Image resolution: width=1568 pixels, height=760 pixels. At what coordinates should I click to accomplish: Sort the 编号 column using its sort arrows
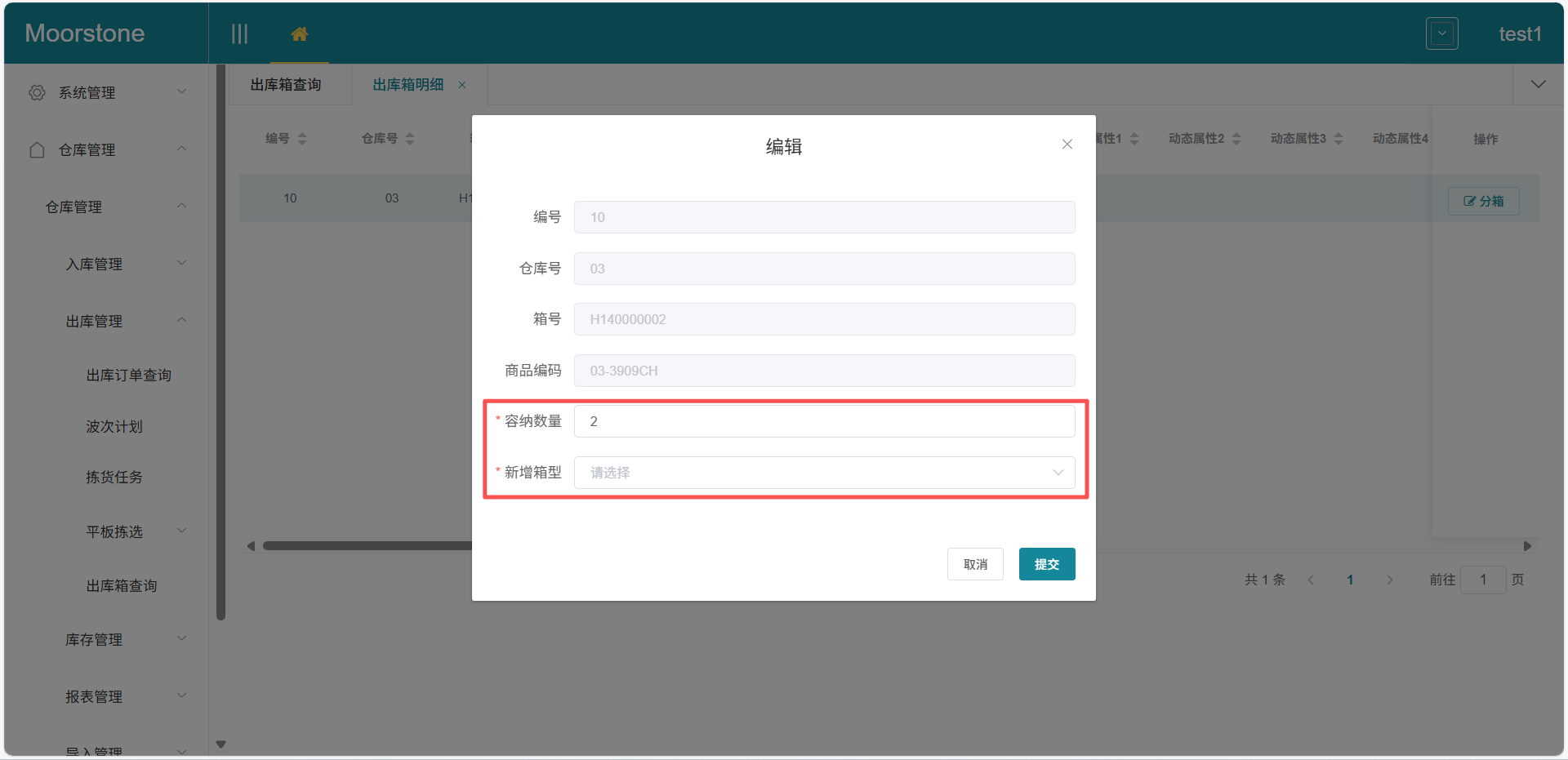pyautogui.click(x=301, y=139)
